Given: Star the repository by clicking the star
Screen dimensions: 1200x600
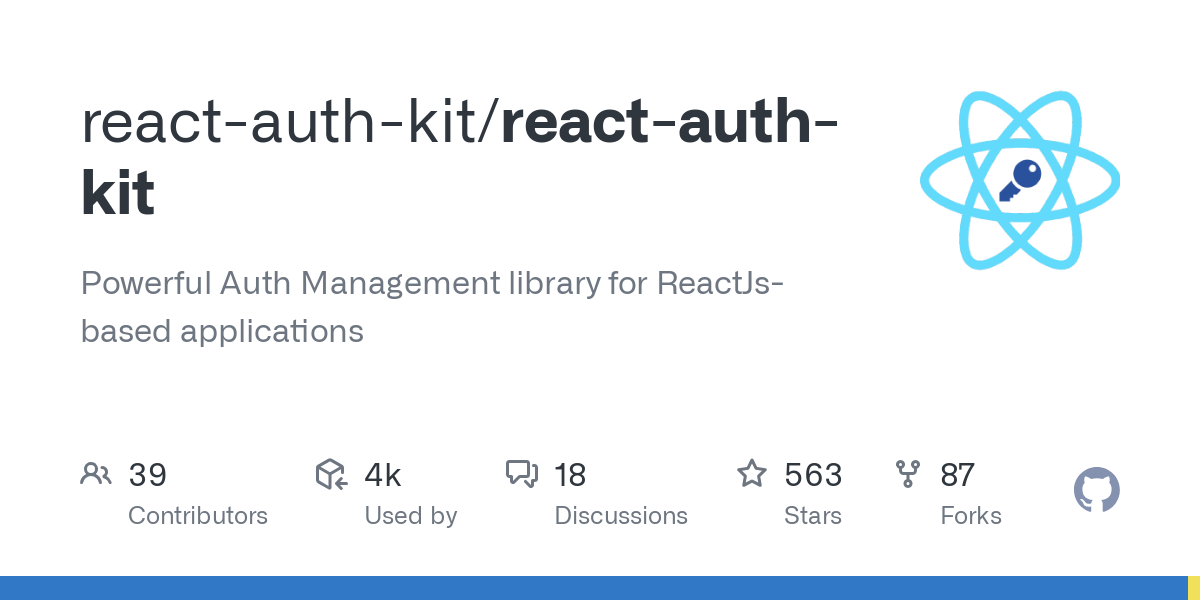Looking at the screenshot, I should [x=751, y=474].
